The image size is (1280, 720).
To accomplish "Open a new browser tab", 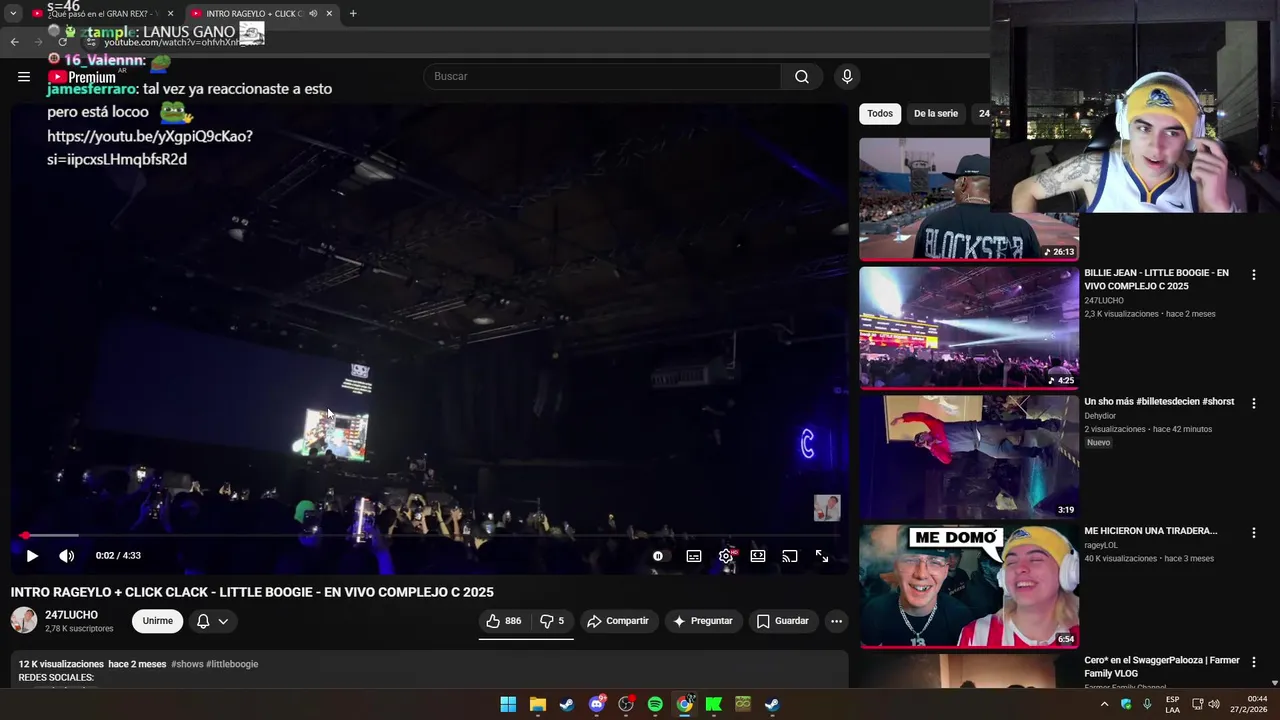I will point(353,14).
